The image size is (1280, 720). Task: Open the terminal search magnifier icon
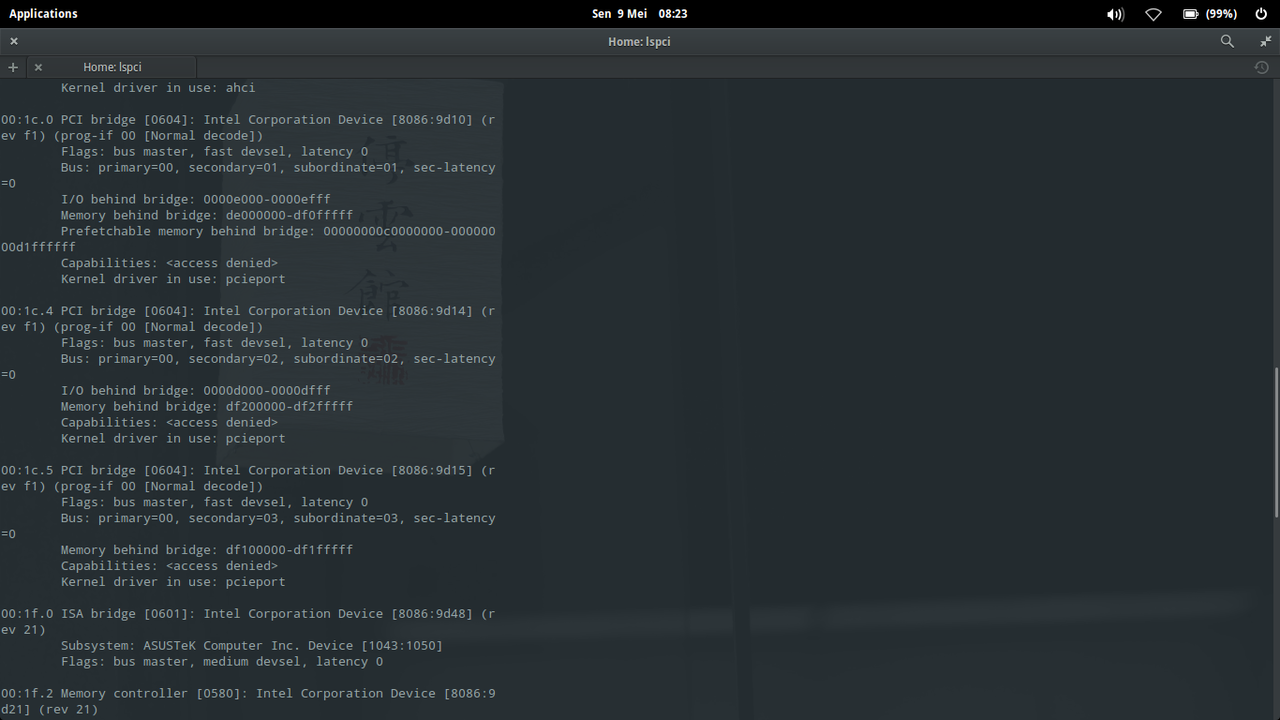(x=1227, y=41)
